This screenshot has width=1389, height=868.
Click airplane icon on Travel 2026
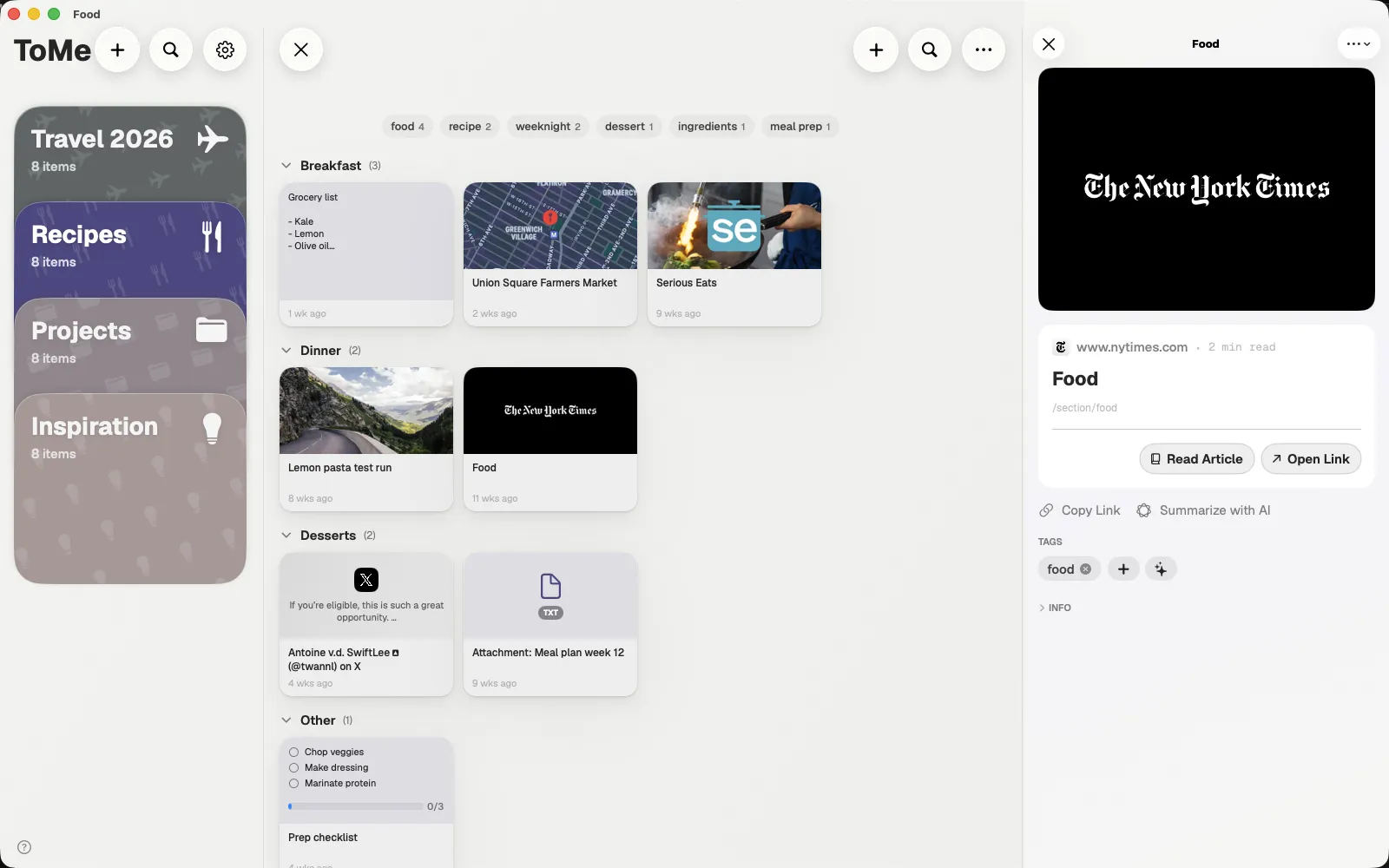(213, 139)
